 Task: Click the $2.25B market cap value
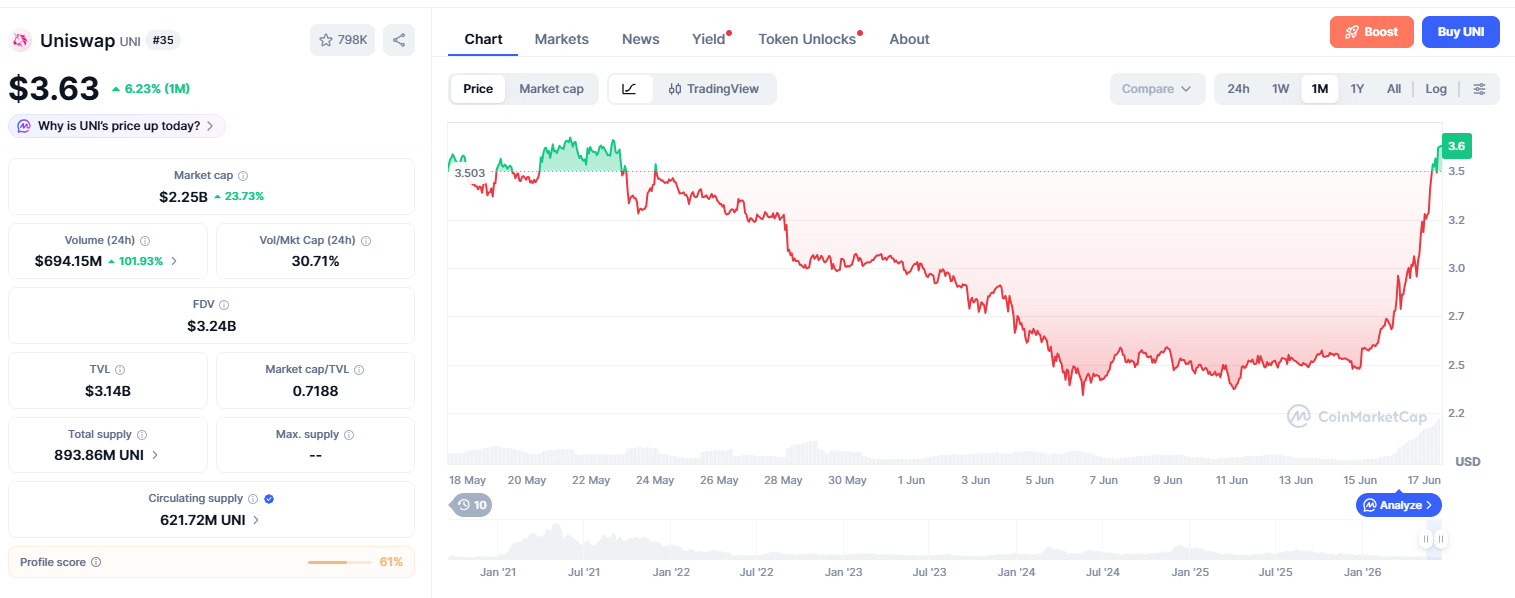183,196
